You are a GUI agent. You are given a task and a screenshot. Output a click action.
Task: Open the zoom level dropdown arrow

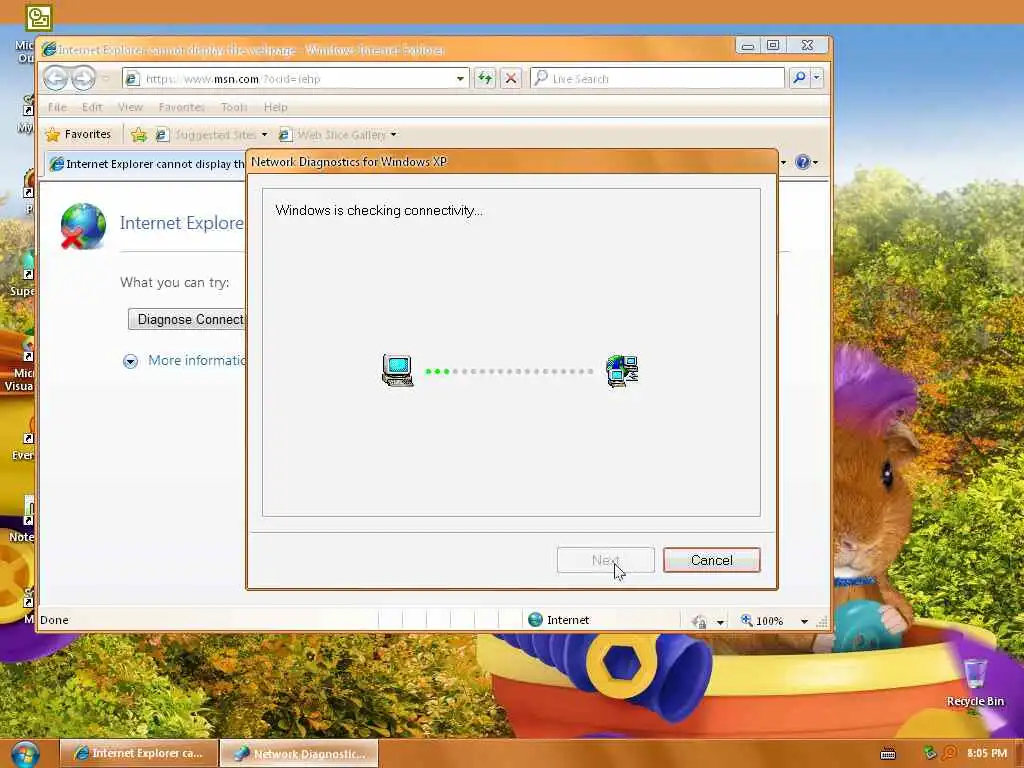(804, 622)
